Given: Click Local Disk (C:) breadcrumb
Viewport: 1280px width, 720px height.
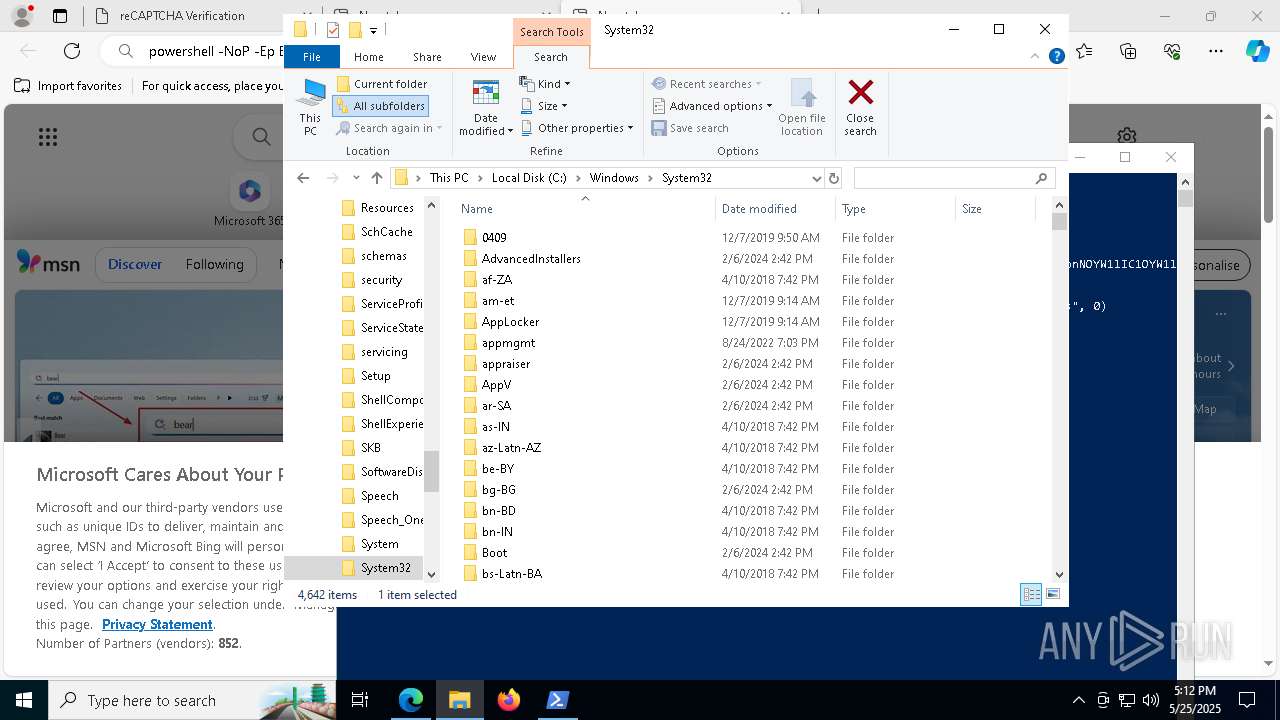Looking at the screenshot, I should 529,178.
